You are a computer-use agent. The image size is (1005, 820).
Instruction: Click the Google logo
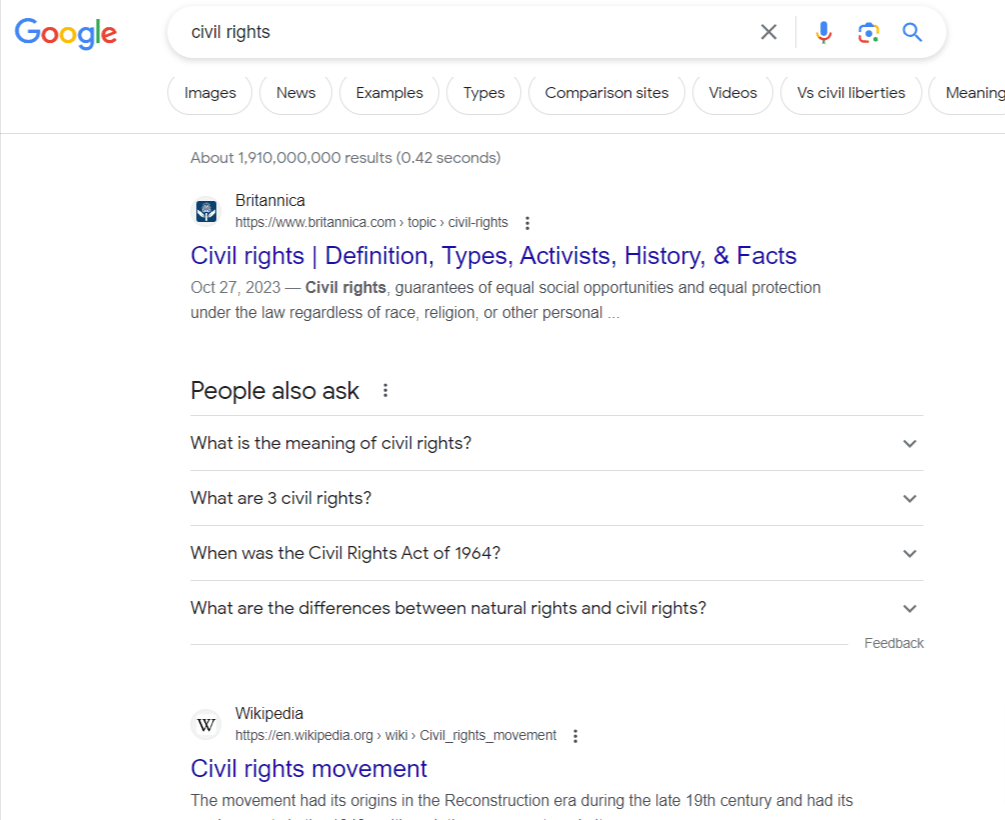coord(66,32)
